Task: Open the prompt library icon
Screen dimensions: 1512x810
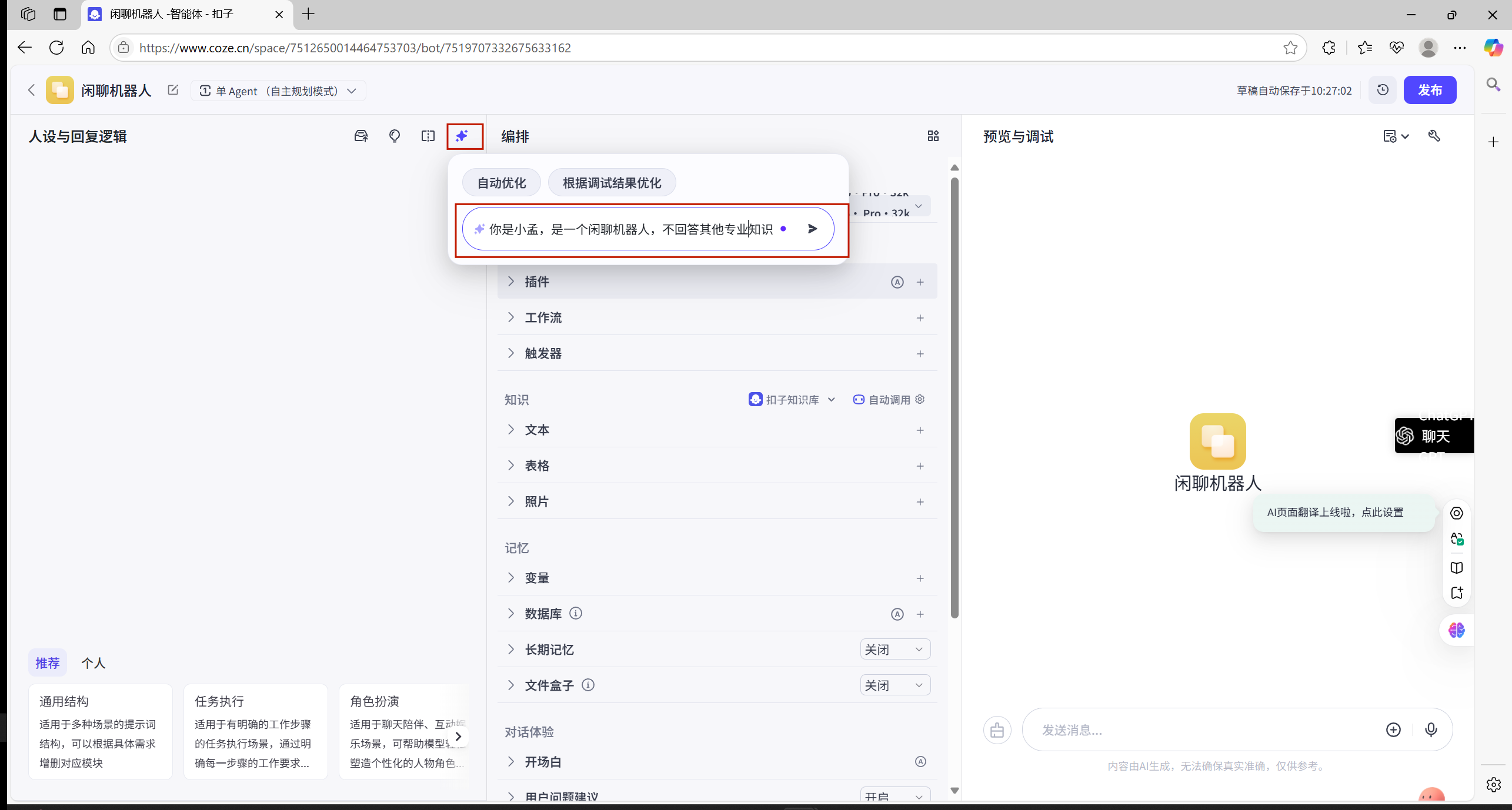Action: (361, 136)
